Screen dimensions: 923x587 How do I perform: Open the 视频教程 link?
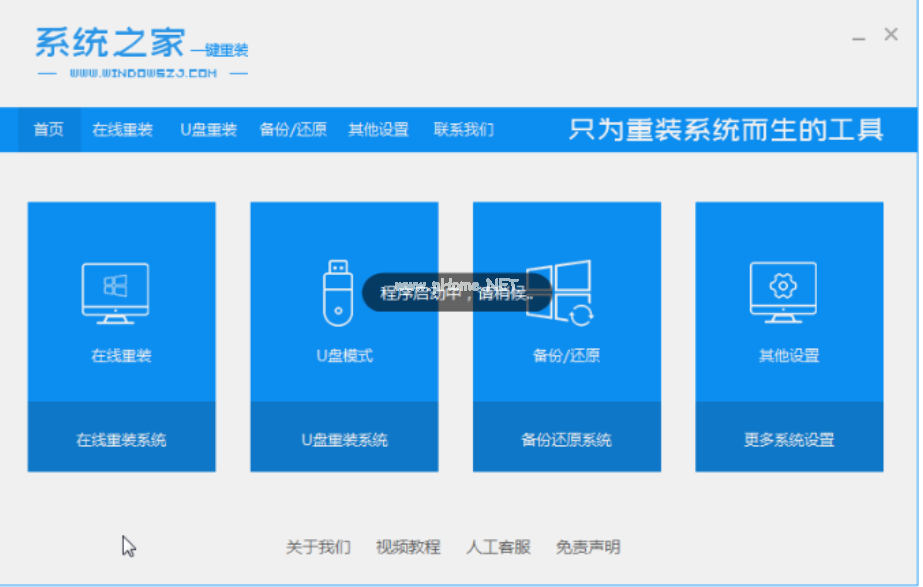(409, 547)
